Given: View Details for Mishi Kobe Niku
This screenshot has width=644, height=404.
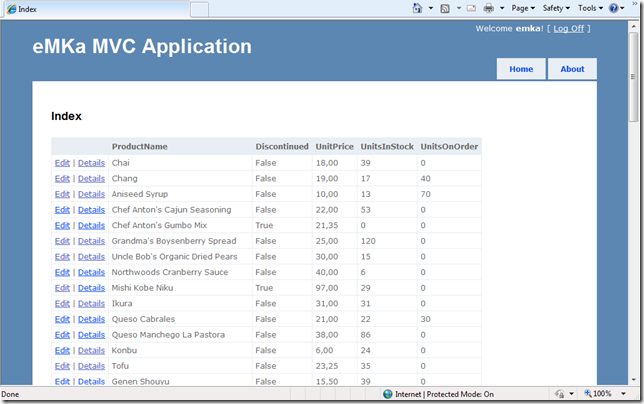Looking at the screenshot, I should click(x=91, y=288).
